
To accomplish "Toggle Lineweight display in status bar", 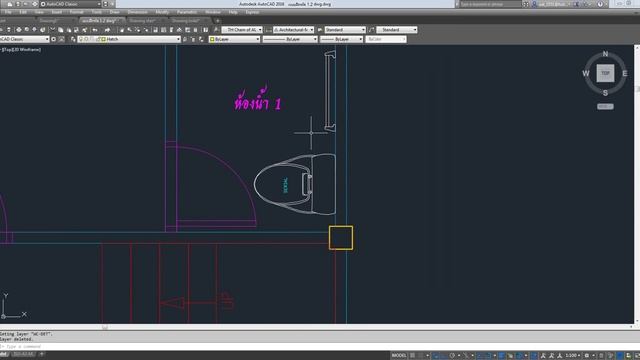I will 501,356.
